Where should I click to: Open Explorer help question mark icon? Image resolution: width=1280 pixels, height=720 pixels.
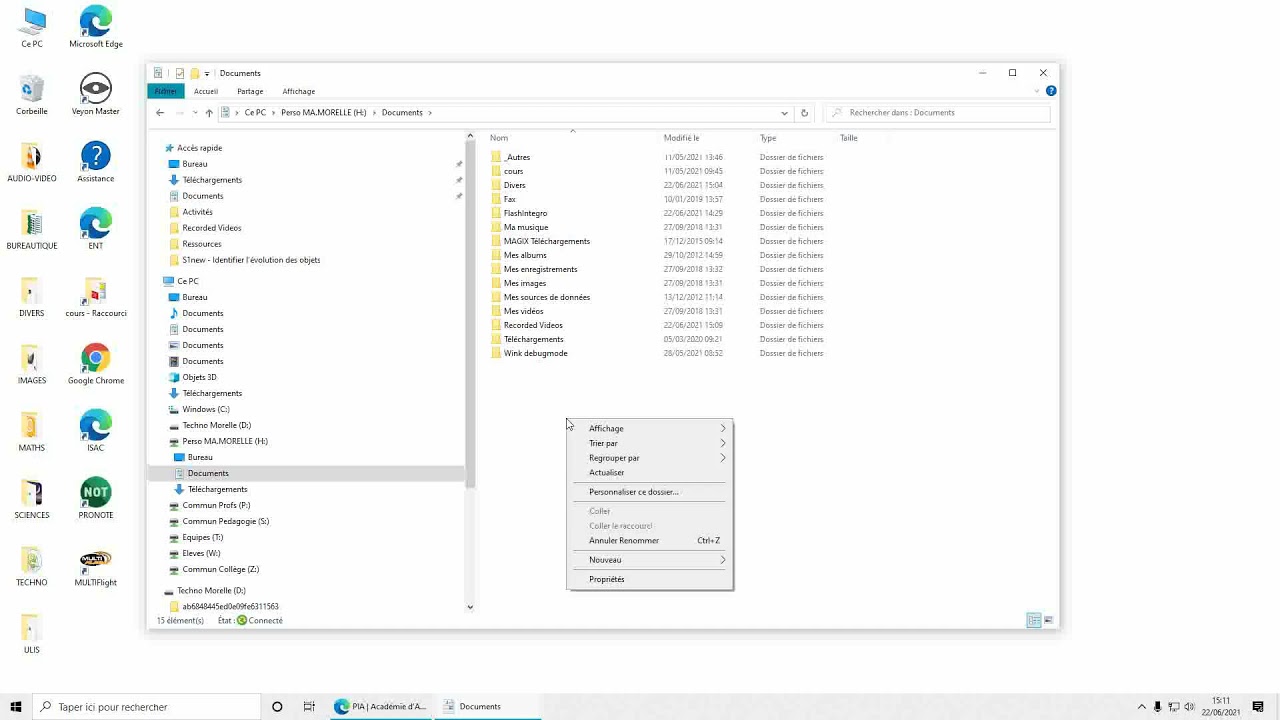coord(1051,91)
